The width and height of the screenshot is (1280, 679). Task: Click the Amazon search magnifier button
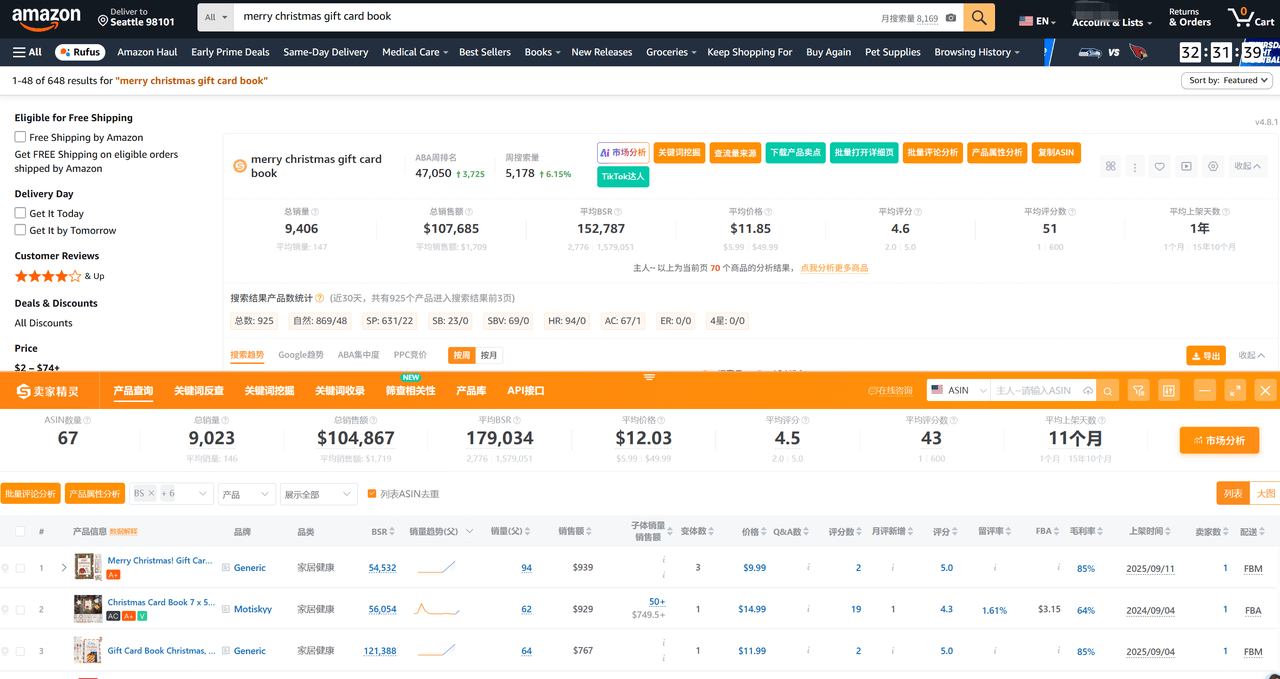[979, 17]
